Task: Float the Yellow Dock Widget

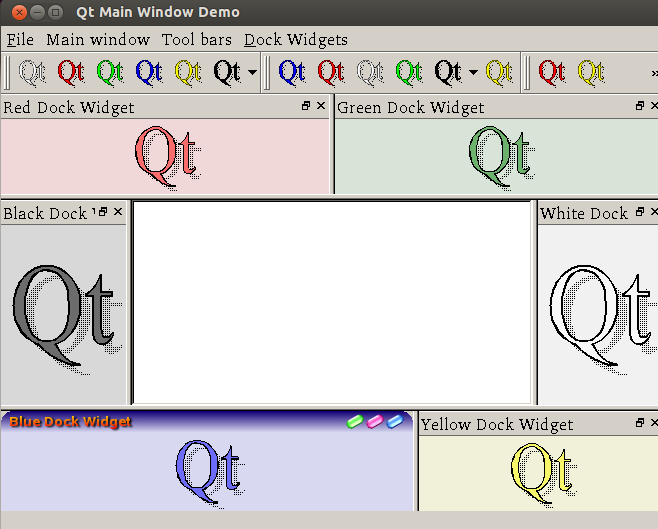Action: coord(640,423)
